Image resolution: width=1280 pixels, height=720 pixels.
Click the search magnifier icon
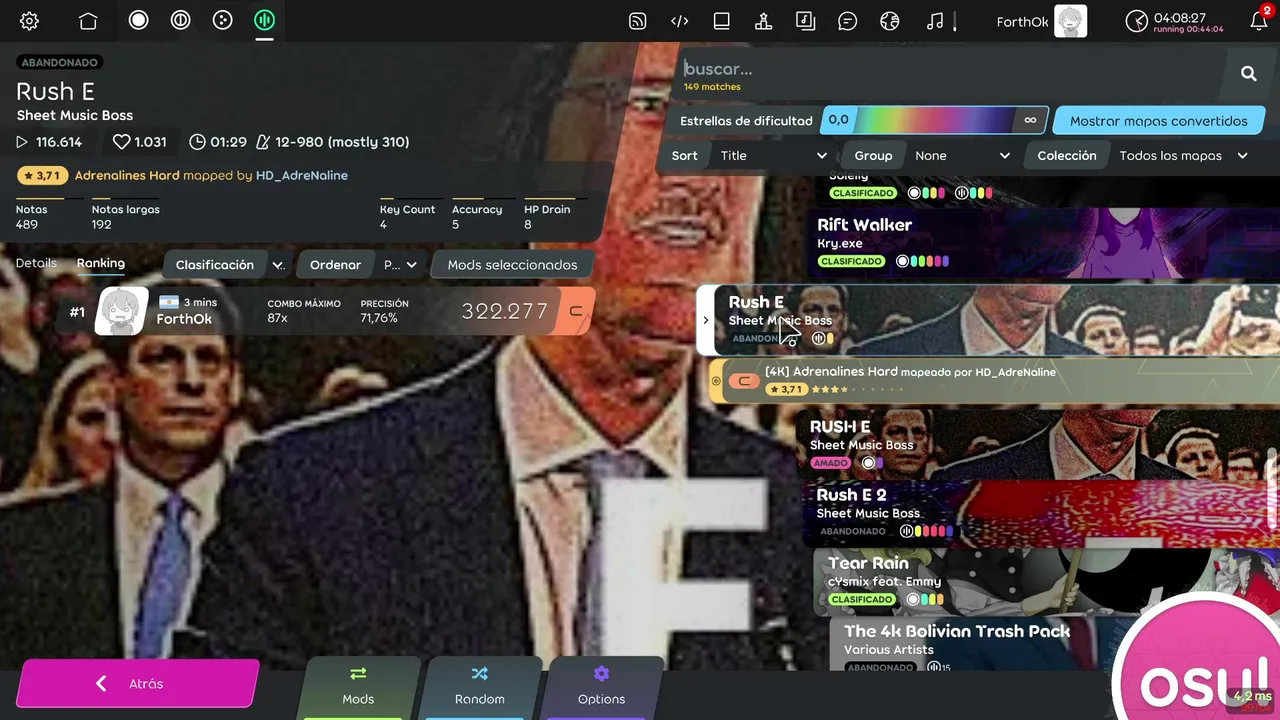pyautogui.click(x=1249, y=73)
